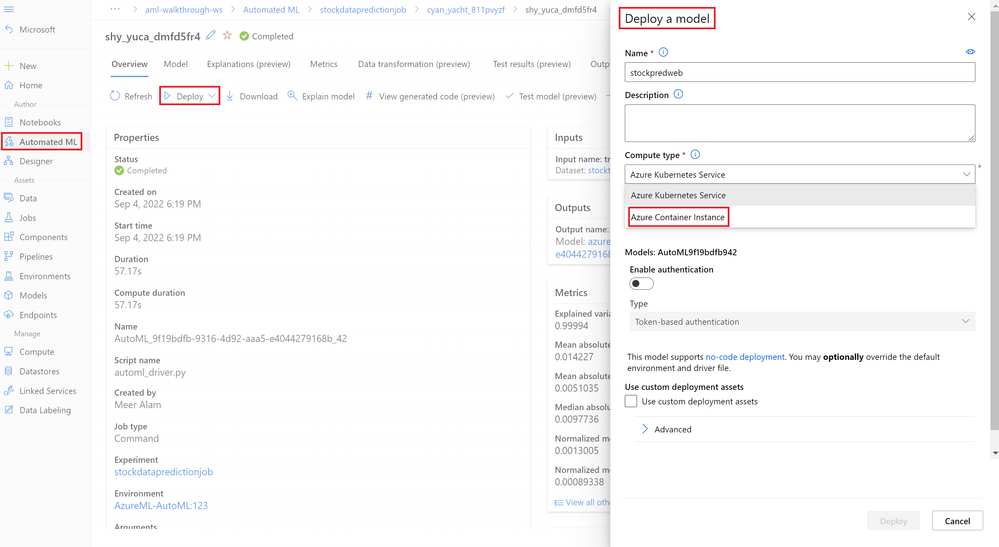Open the hamburger navigation menu icon
The width and height of the screenshot is (999, 547).
9,10
